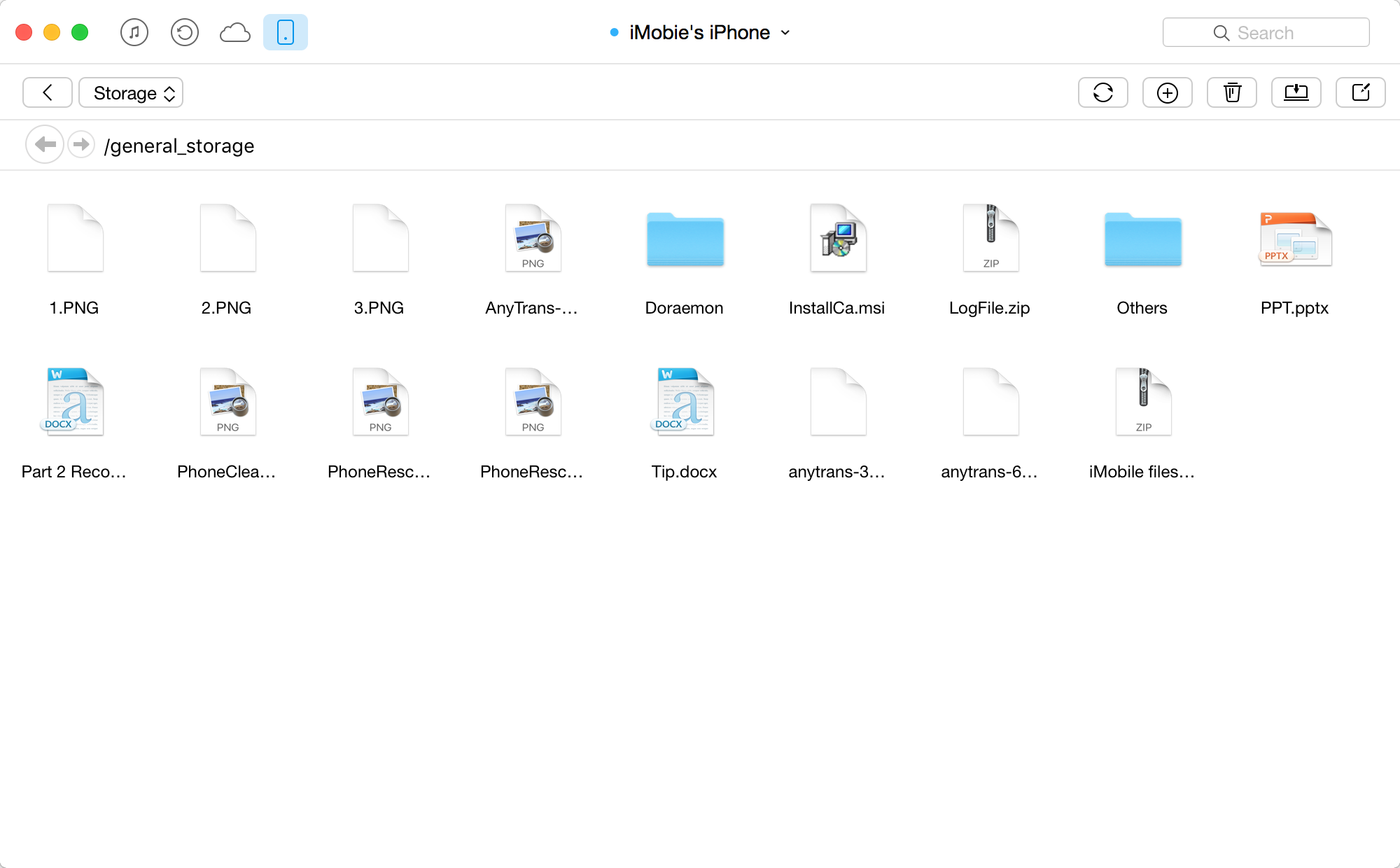Open the Storage category dropdown
Image resolution: width=1400 pixels, height=868 pixels.
tap(131, 92)
